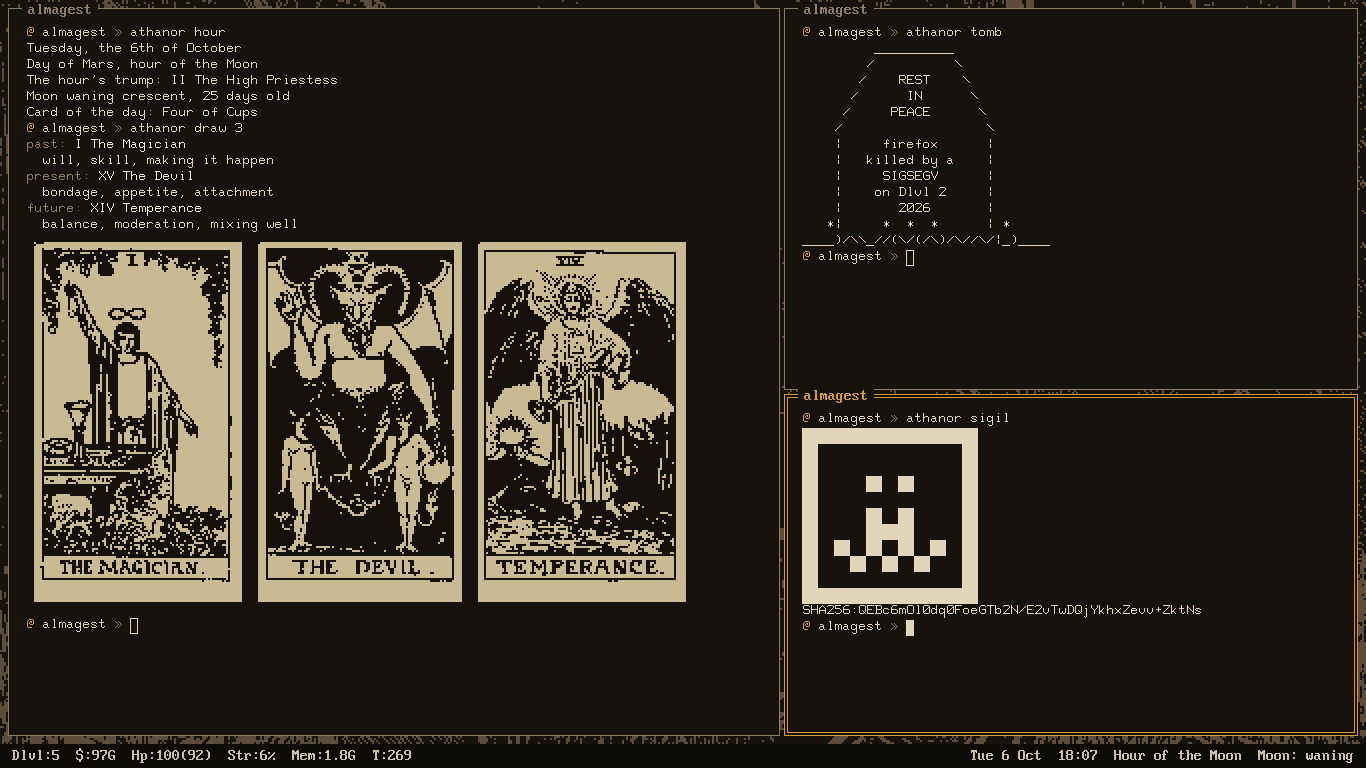Click the SHA256 fingerprint string

click(x=1002, y=610)
